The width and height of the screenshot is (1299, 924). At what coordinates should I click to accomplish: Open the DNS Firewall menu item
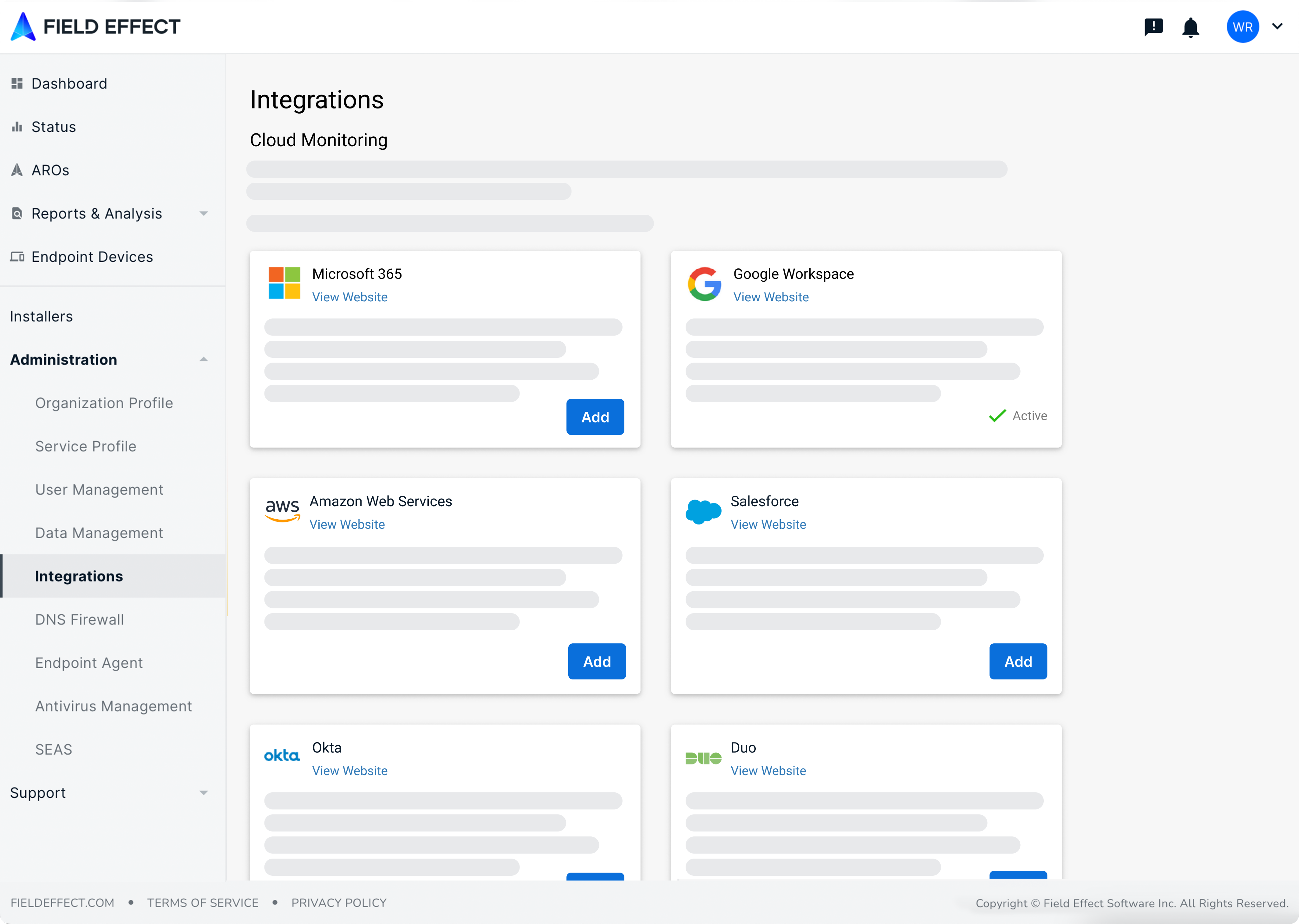tap(80, 619)
